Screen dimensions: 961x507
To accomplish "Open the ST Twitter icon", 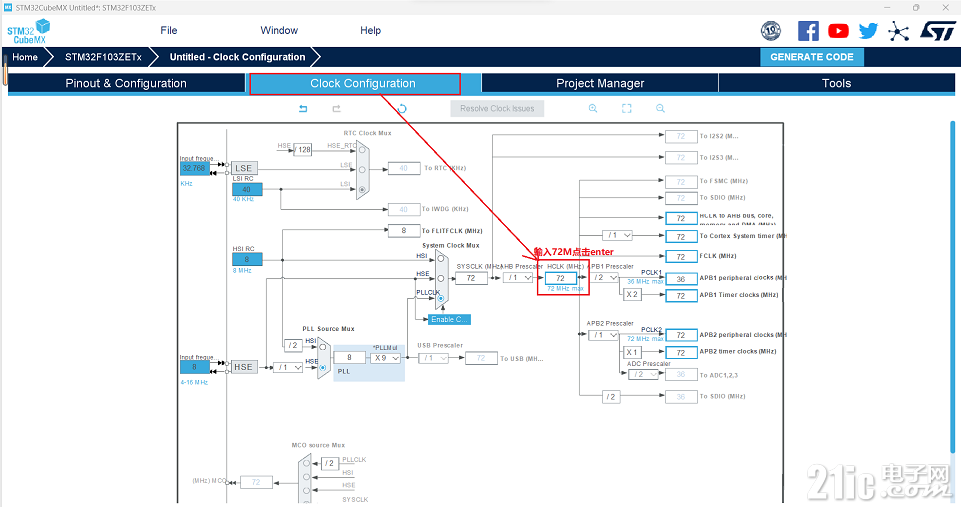I will 868,31.
